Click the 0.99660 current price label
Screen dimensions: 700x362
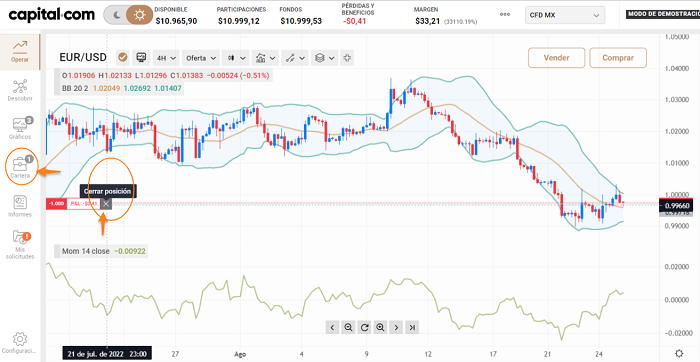point(676,206)
